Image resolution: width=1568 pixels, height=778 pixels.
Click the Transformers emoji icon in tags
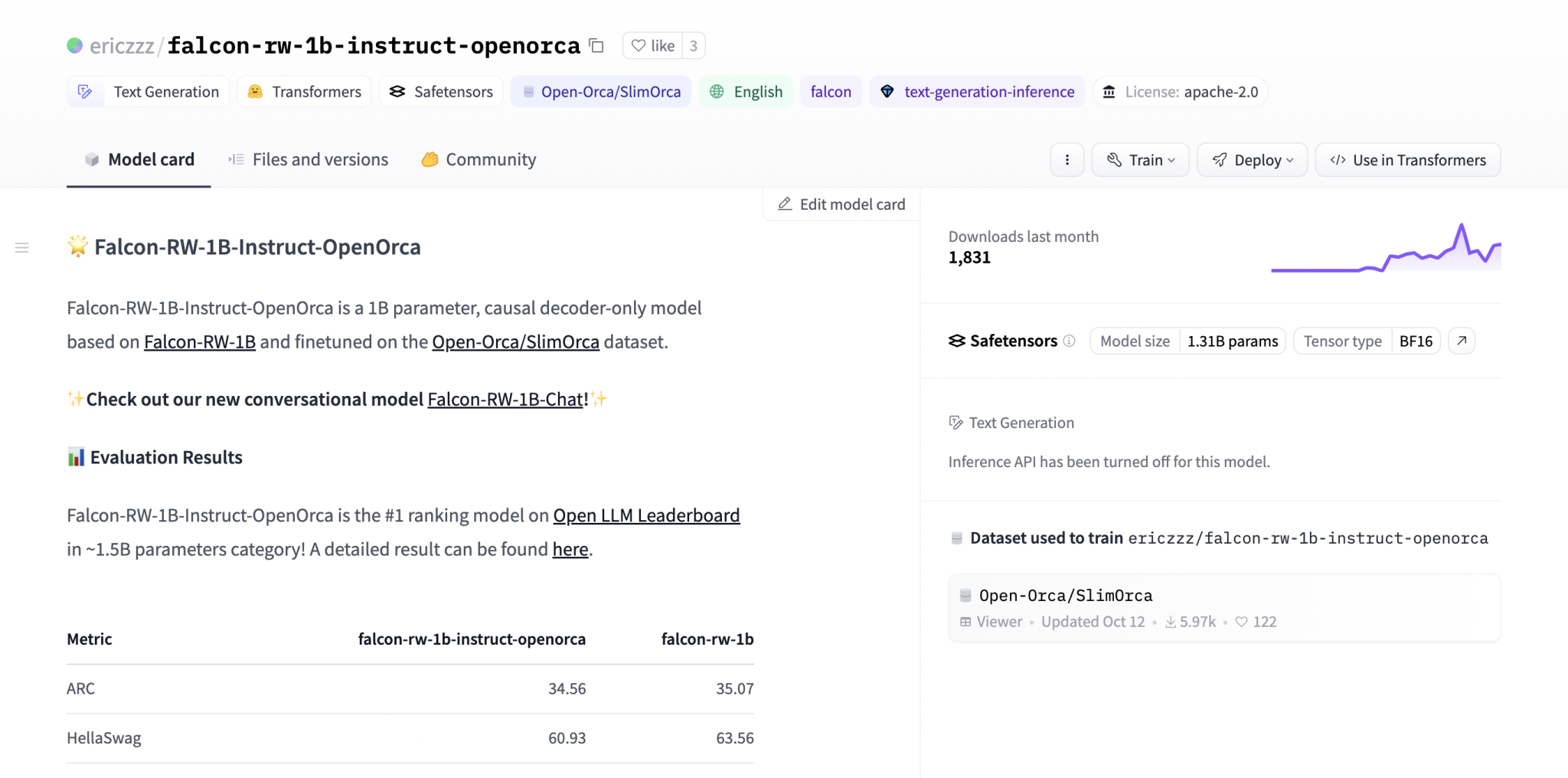coord(253,91)
